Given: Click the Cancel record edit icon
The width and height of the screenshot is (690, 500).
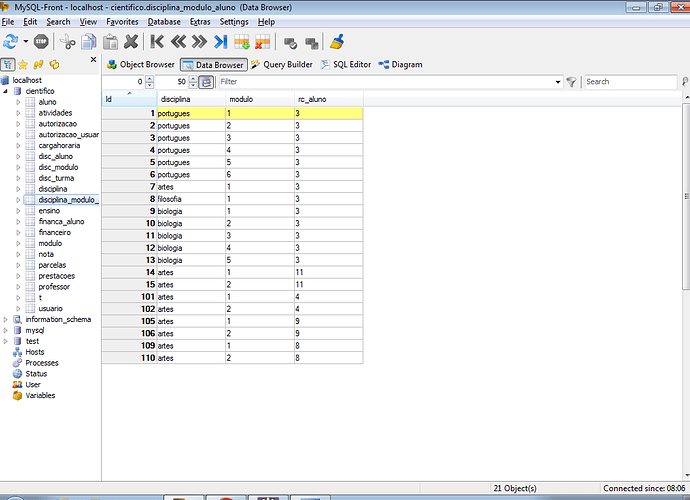Looking at the screenshot, I should point(312,43).
